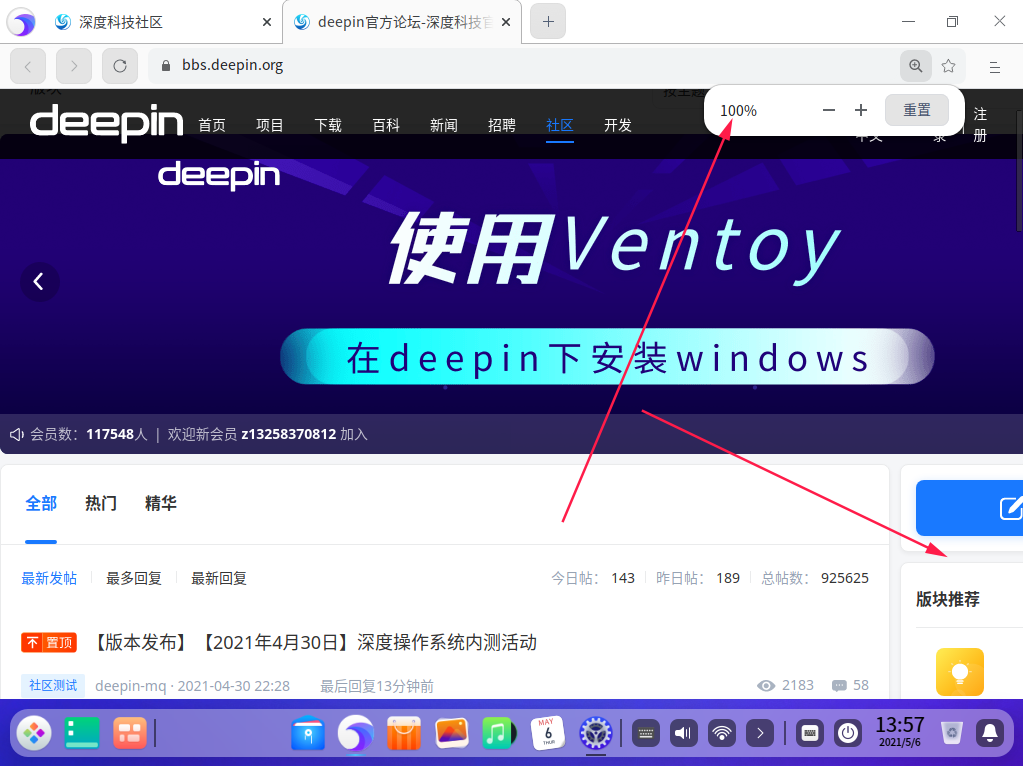Switch to the 精华 posts tab
Screen dimensions: 1023x766
coord(160,504)
